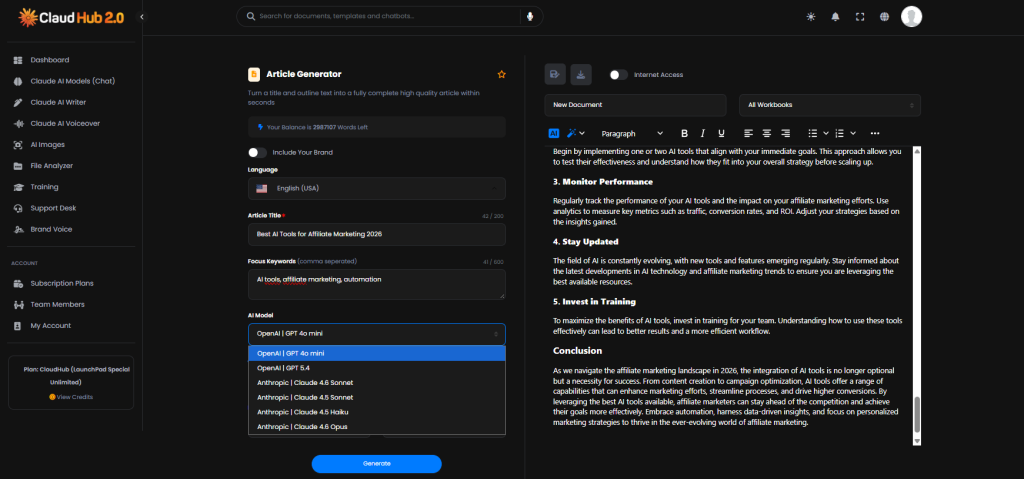Image resolution: width=1024 pixels, height=479 pixels.
Task: Open the All Workbooks dropdown
Action: pos(829,105)
